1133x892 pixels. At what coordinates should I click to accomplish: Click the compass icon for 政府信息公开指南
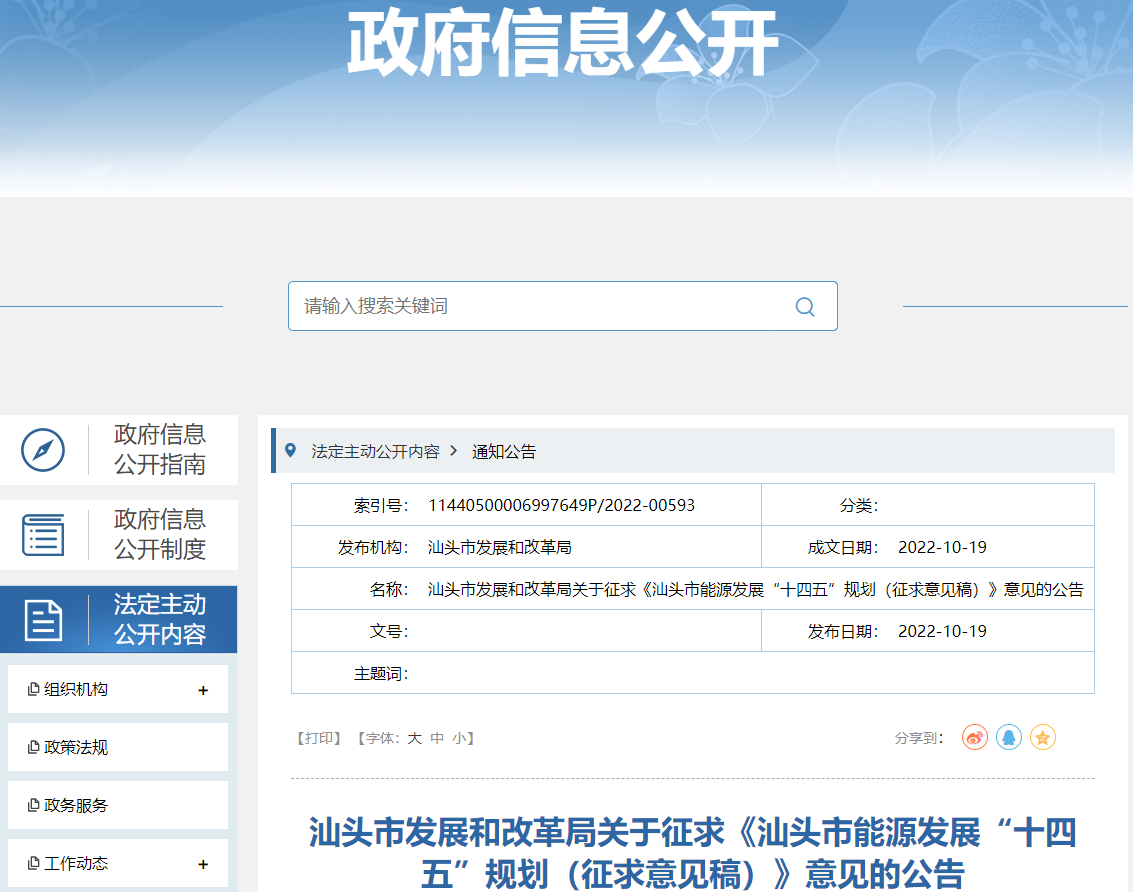43,450
